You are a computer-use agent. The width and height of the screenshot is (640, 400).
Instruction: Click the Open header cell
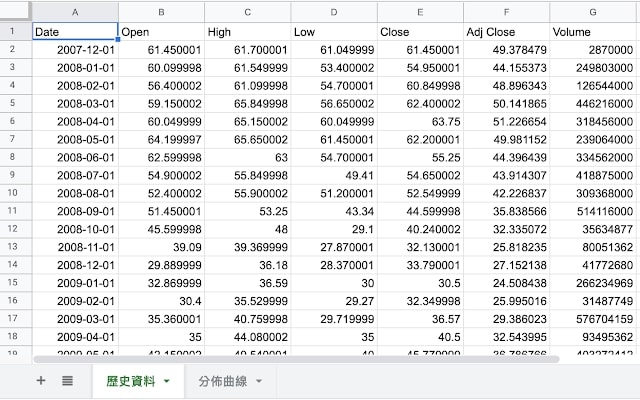(161, 31)
